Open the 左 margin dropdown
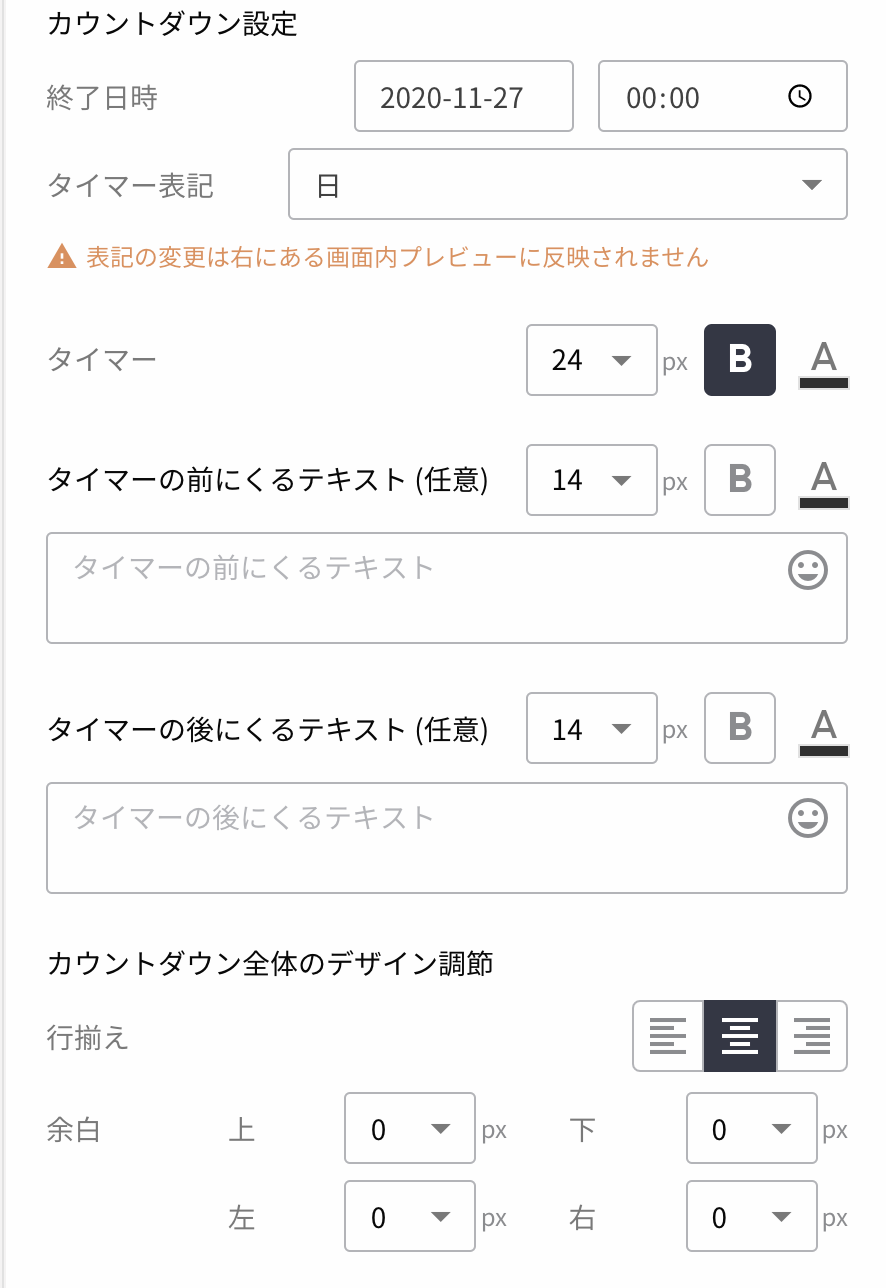886x1288 pixels. point(410,1217)
